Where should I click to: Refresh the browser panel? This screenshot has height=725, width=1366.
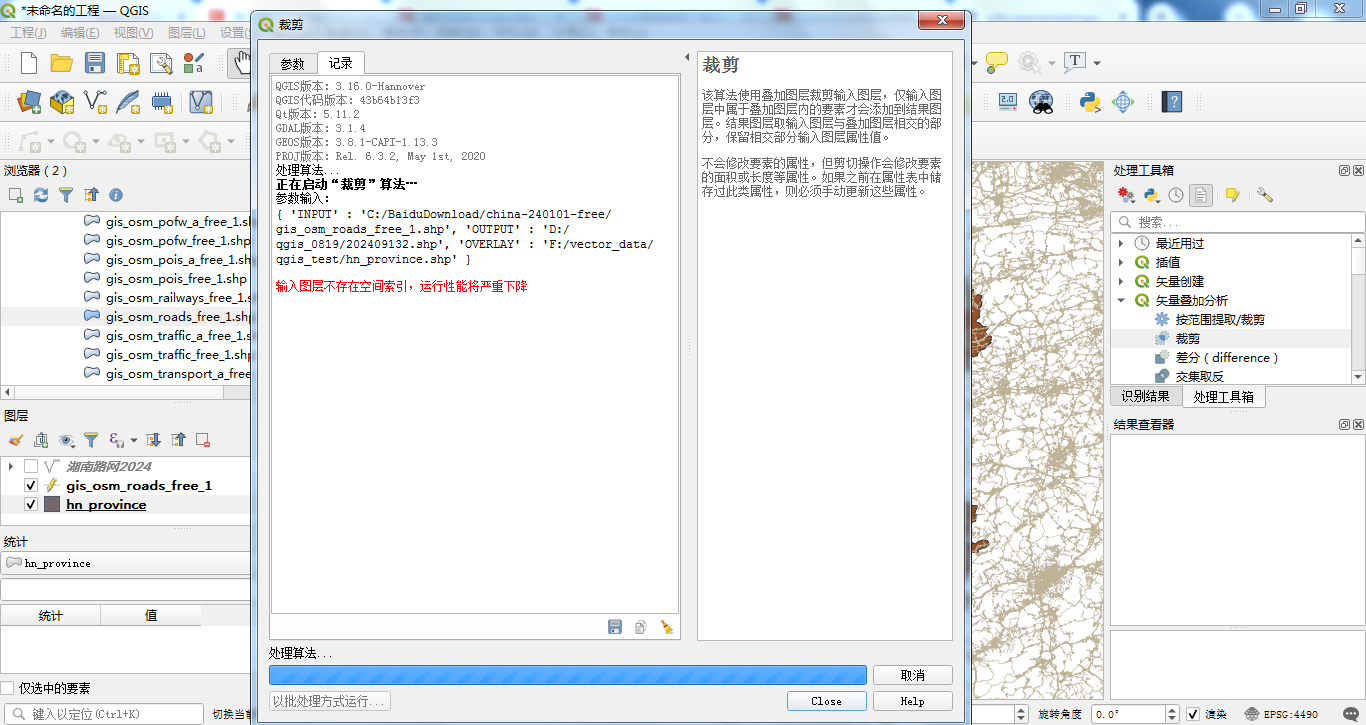coord(41,195)
